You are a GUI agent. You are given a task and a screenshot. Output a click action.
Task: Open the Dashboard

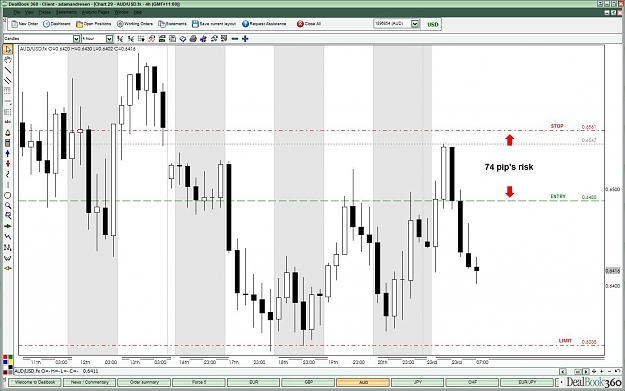57,24
